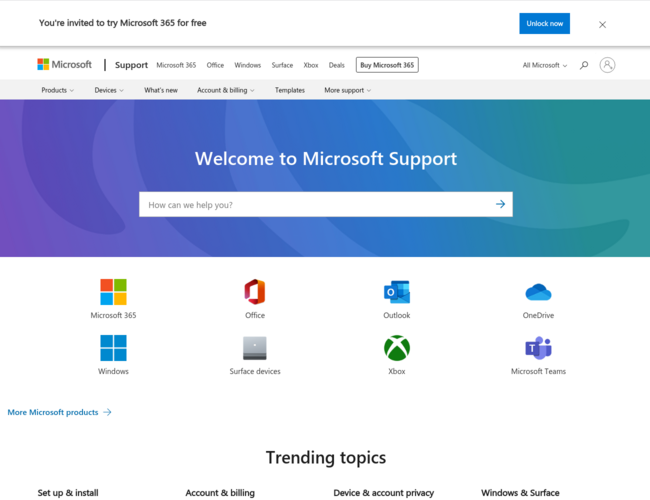Open the OneDrive cloud icon
The width and height of the screenshot is (650, 500).
538,292
